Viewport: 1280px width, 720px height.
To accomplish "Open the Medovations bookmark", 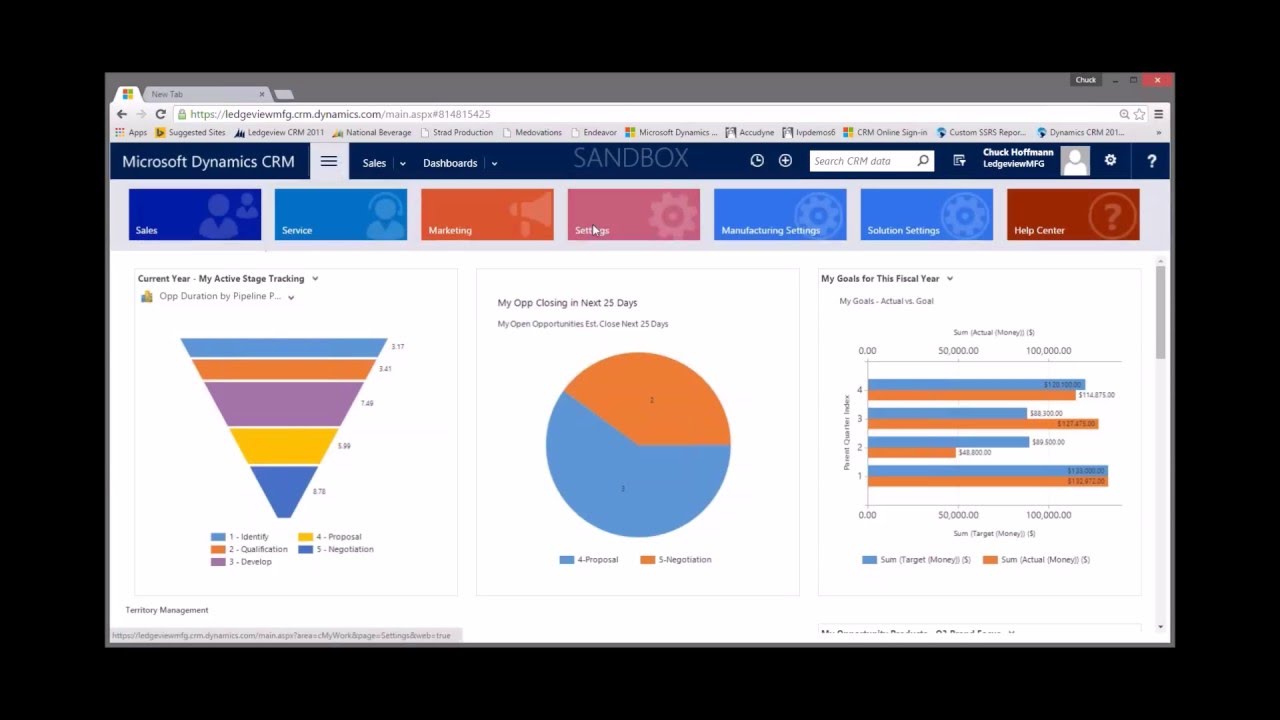I will point(532,132).
